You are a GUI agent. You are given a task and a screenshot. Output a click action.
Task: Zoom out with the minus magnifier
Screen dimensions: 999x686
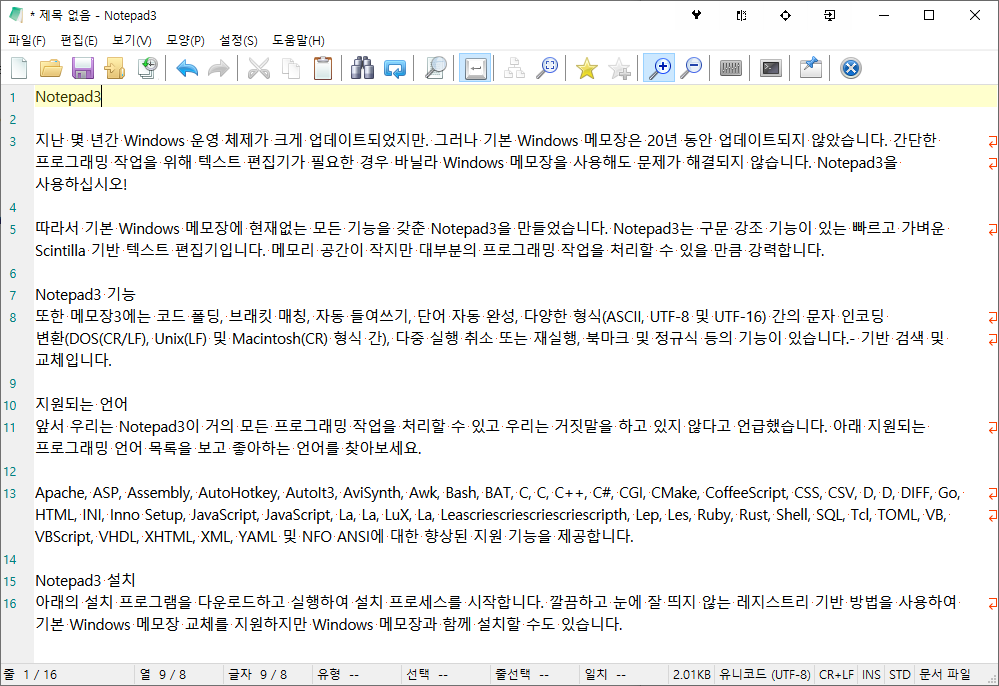tap(691, 68)
